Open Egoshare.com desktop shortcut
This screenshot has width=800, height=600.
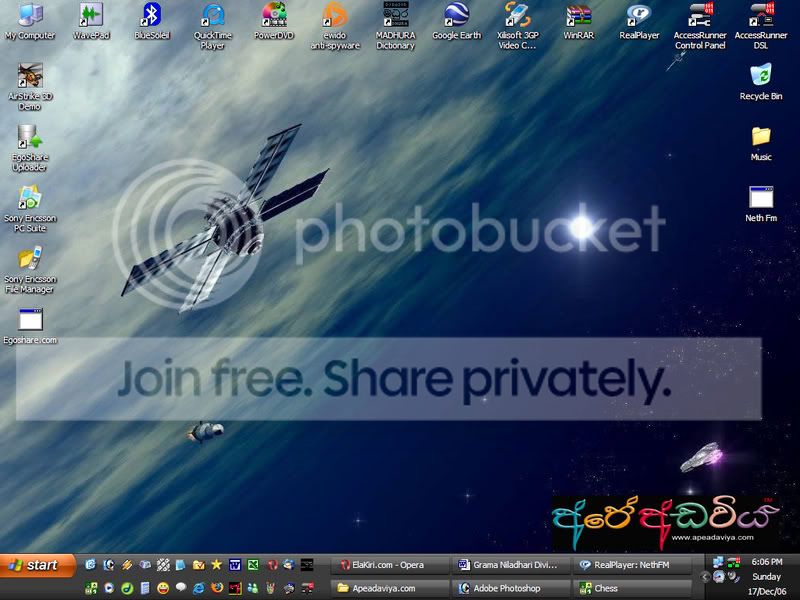(30, 326)
